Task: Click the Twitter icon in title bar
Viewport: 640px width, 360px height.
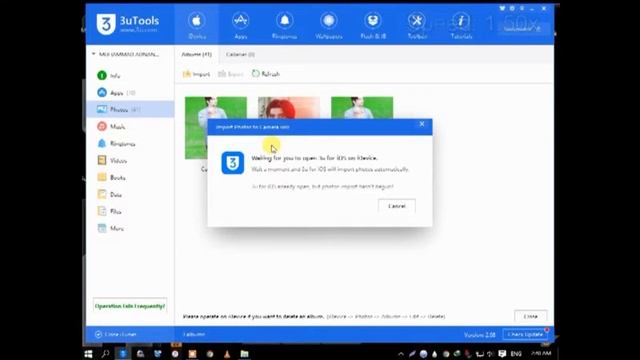Action: click(x=502, y=8)
